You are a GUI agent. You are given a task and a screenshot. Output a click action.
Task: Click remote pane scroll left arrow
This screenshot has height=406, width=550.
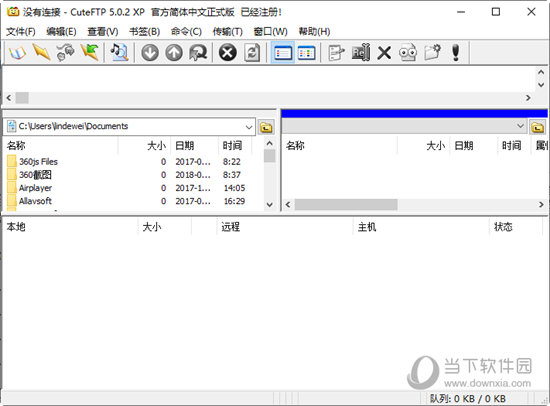click(x=288, y=204)
